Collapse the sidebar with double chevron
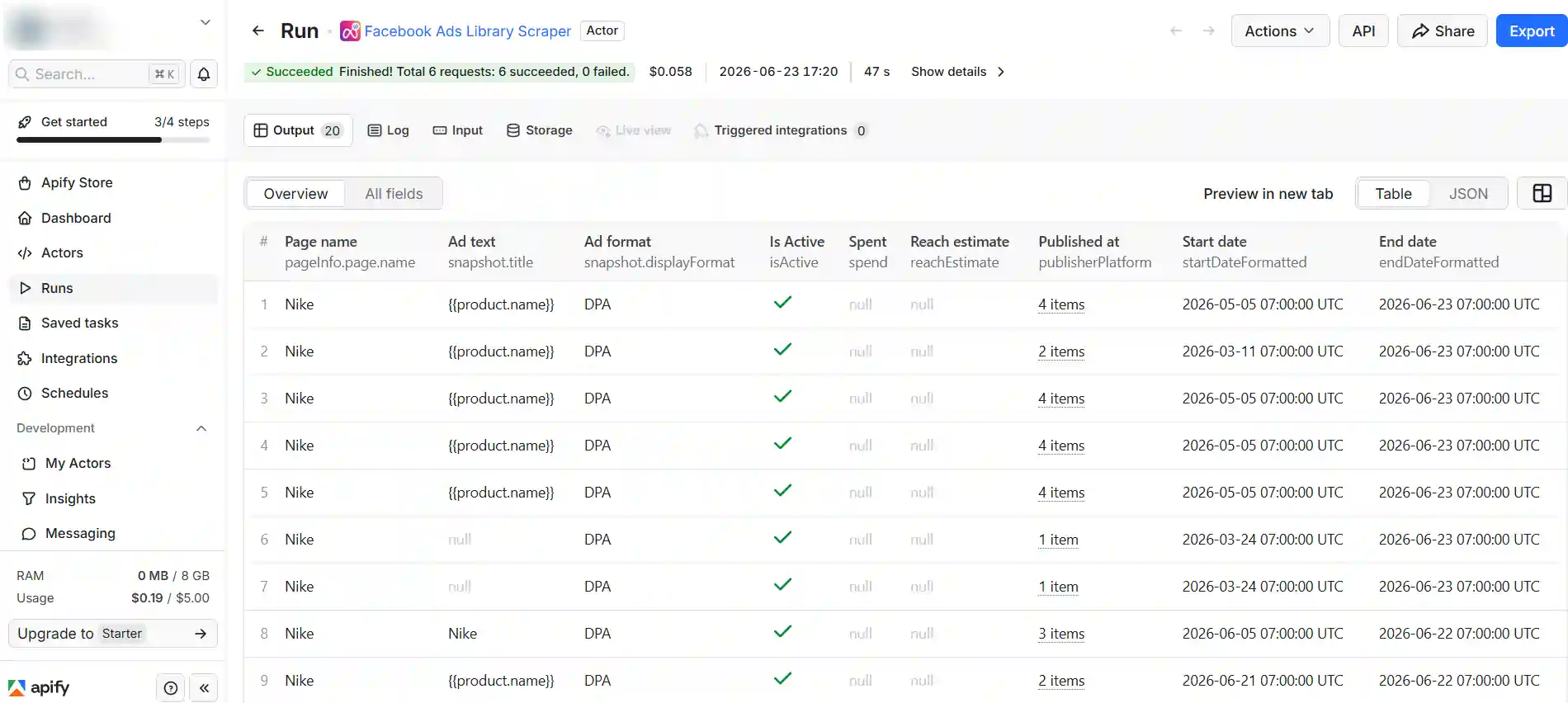 pos(204,687)
